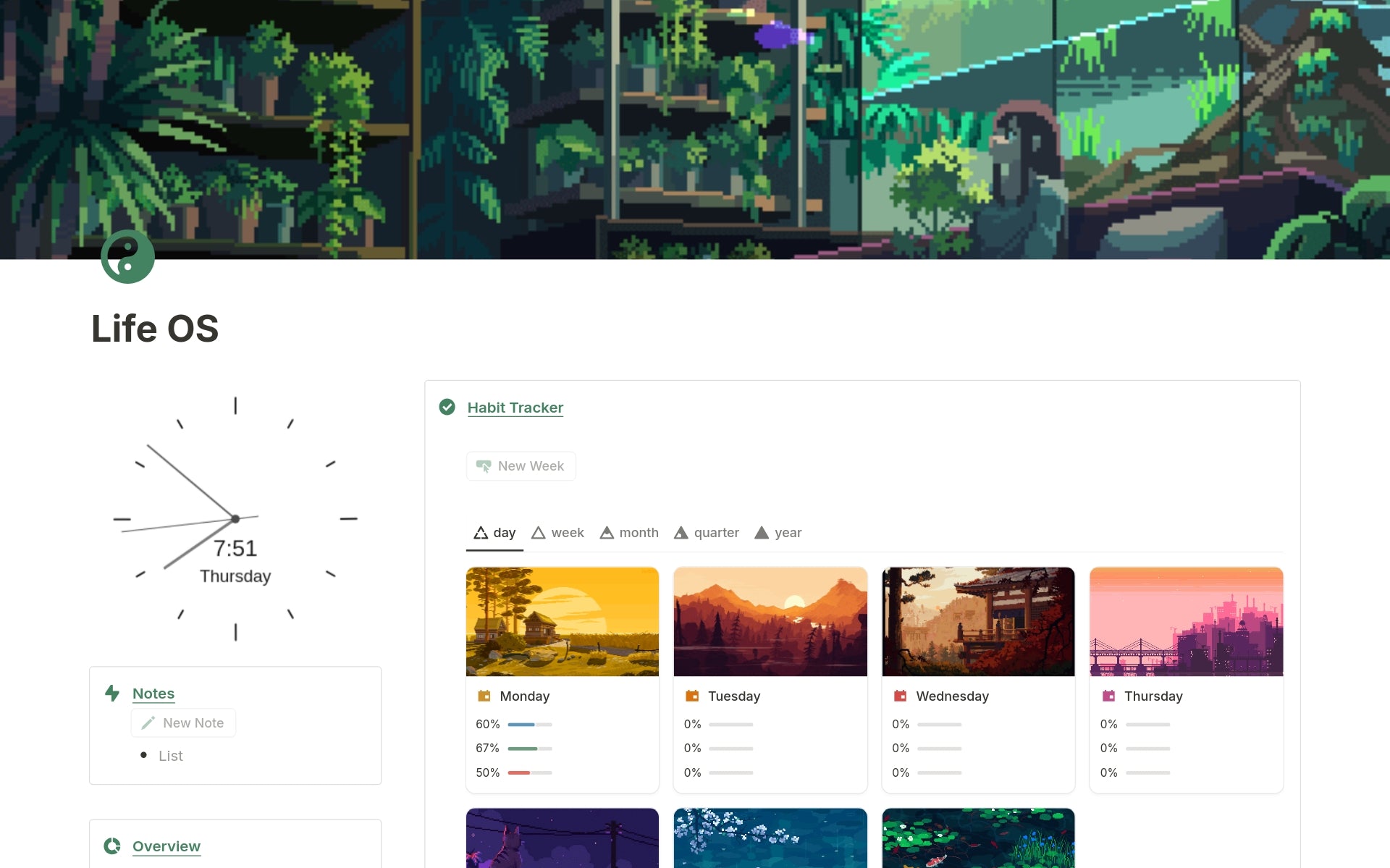This screenshot has height=868, width=1390.
Task: Click Tuesday's first 0% progress bar
Action: coord(731,724)
